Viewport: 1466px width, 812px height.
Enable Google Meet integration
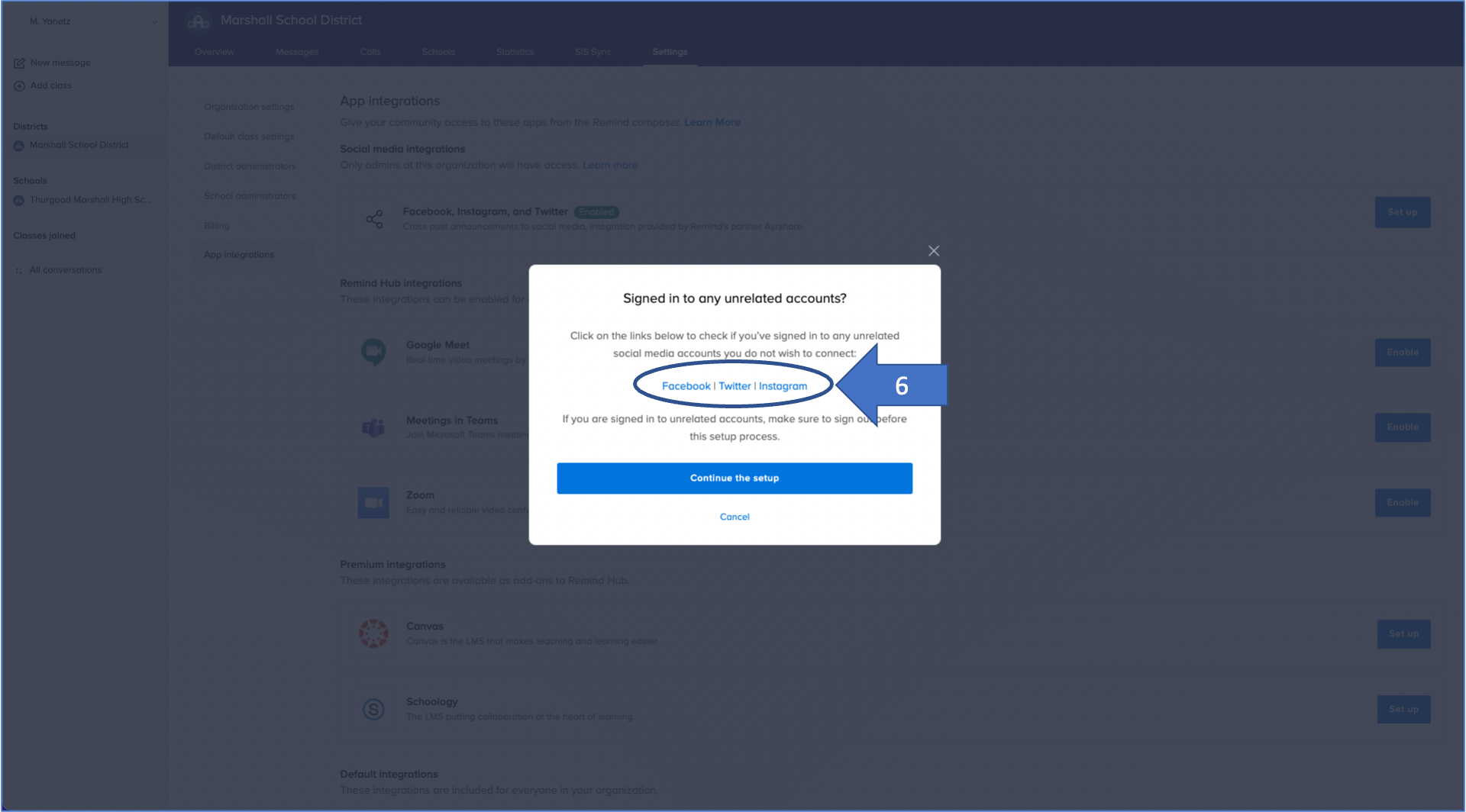(1402, 353)
